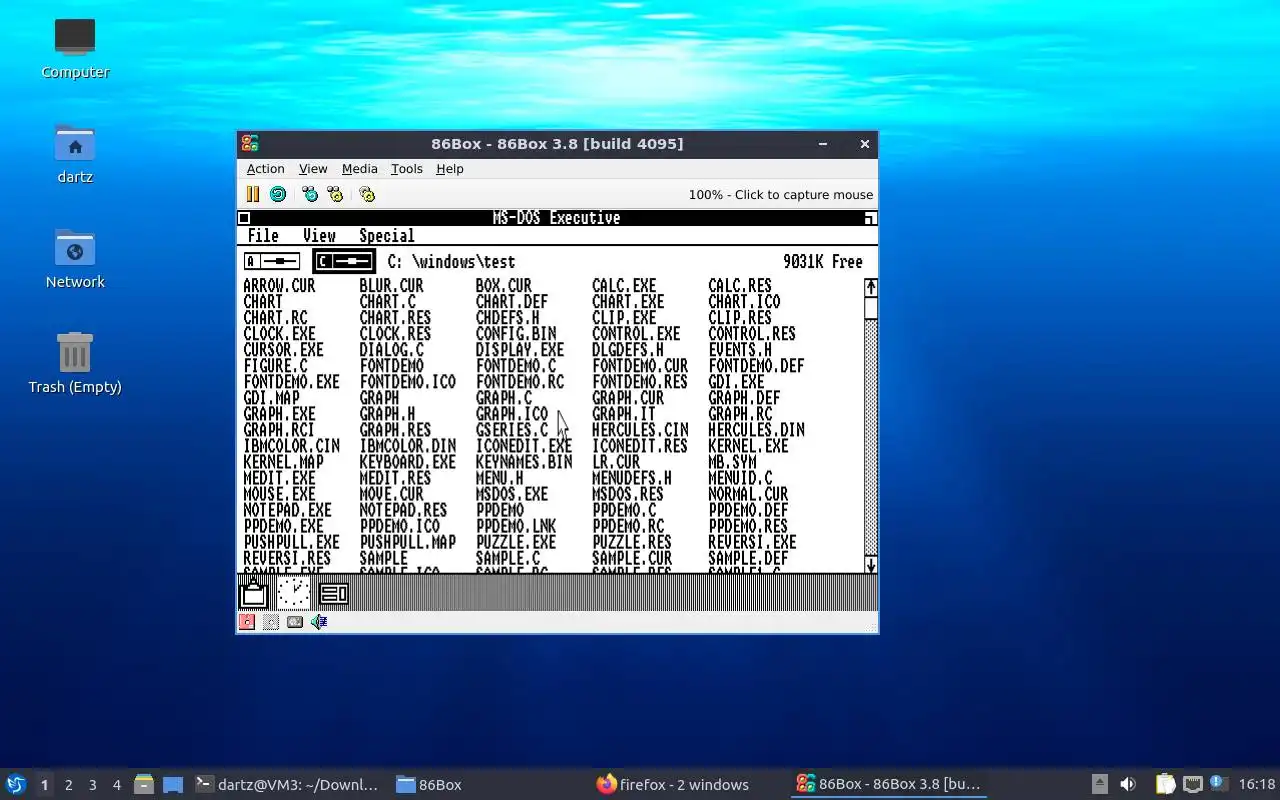Click the minimized Clipboard icon
Viewport: 1280px width, 800px height.
pos(254,593)
